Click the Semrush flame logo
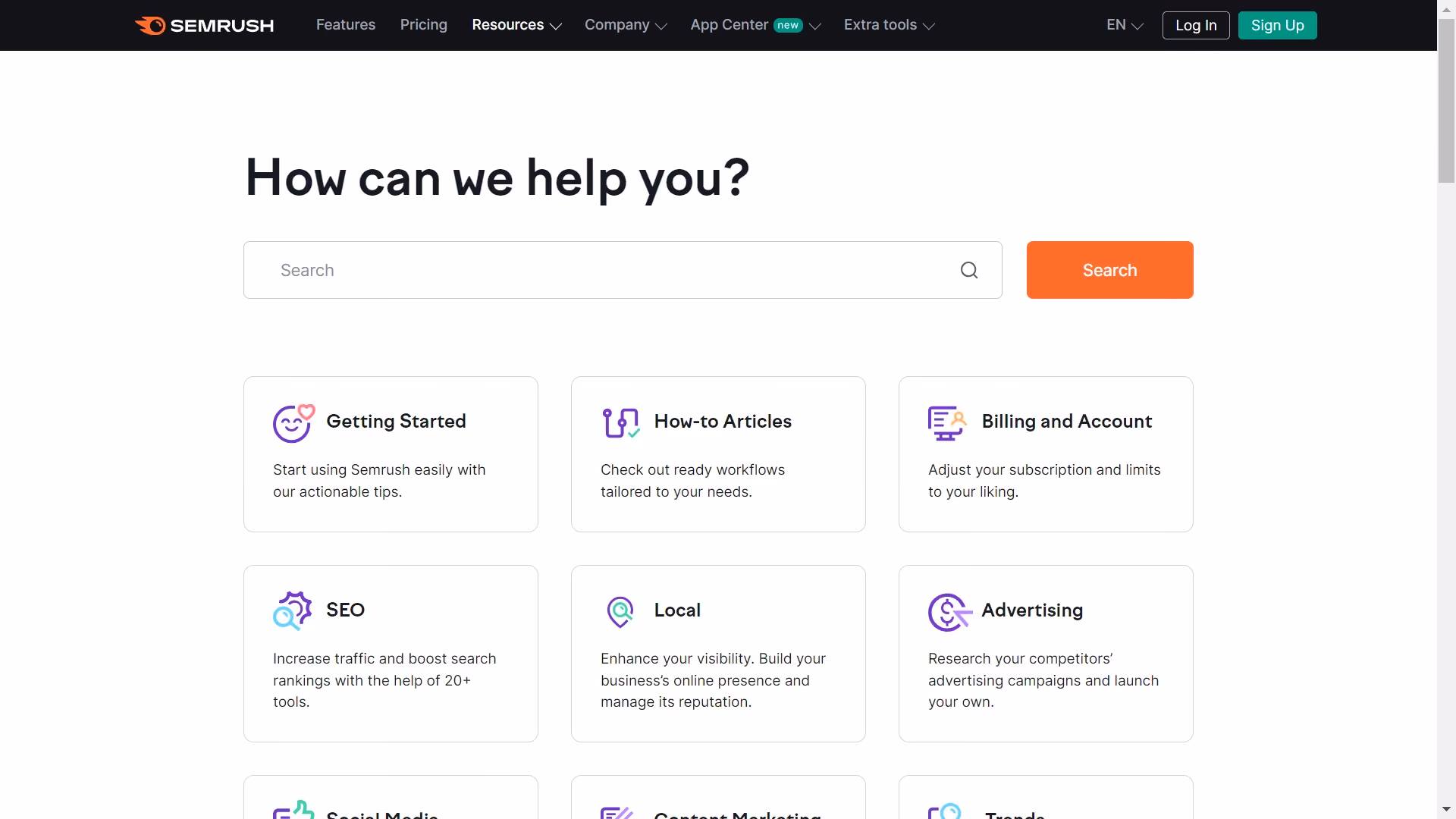Image resolution: width=1456 pixels, height=819 pixels. point(150,25)
